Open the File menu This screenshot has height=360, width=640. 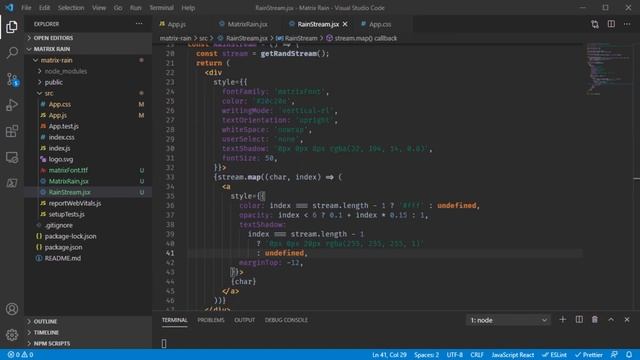tap(26, 8)
